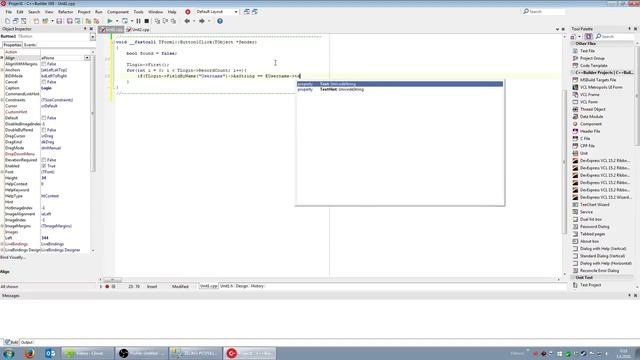Click the blue Help question mark icon
Viewport: 640px width, 360px height.
[x=220, y=21]
